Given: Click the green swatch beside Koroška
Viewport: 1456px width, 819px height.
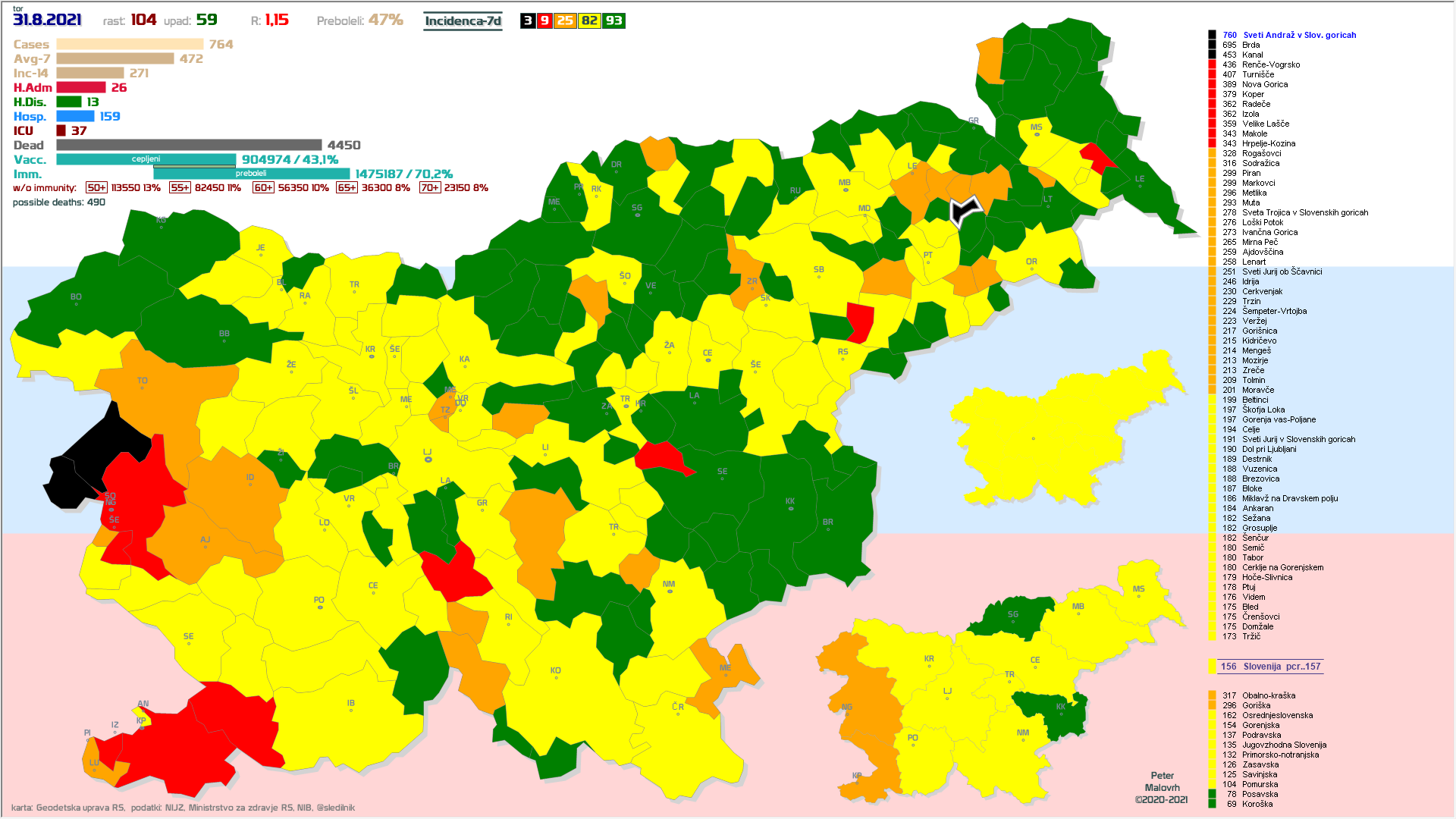Looking at the screenshot, I should [1212, 804].
